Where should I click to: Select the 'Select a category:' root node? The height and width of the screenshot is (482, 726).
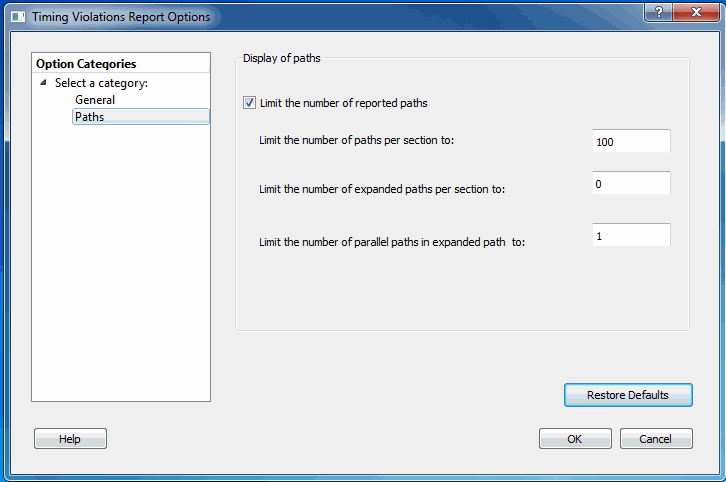pyautogui.click(x=101, y=83)
